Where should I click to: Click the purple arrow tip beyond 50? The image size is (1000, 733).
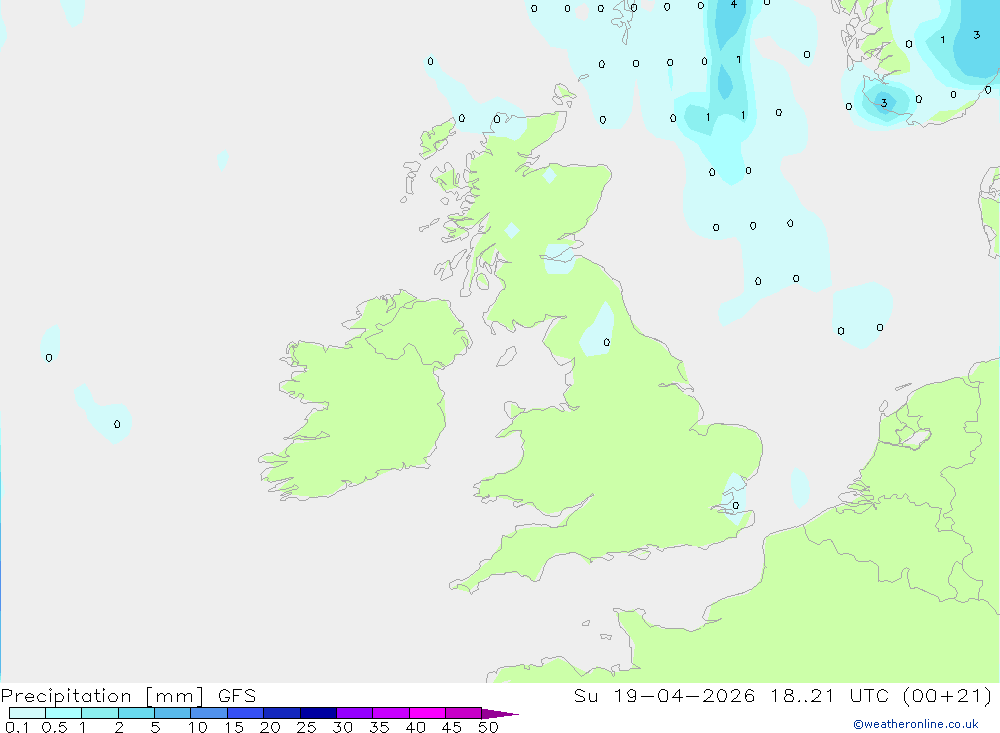pyautogui.click(x=500, y=713)
